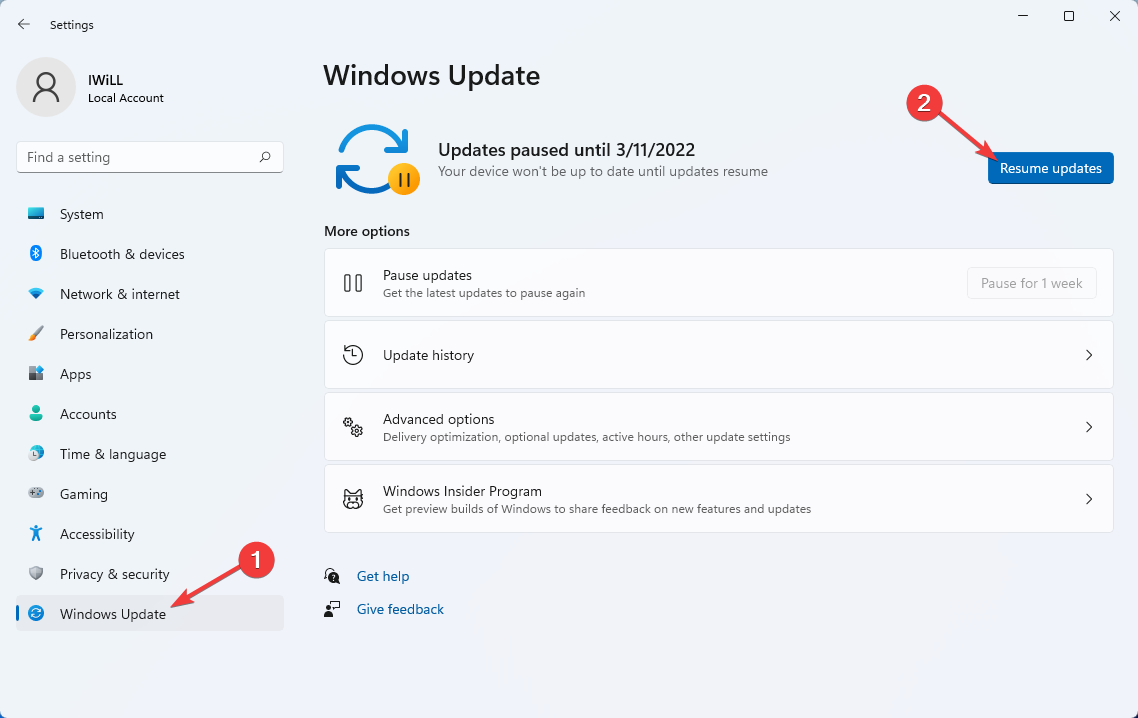Viewport: 1138px width, 718px height.
Task: Open Accessibility settings
Action: [x=150, y=533]
